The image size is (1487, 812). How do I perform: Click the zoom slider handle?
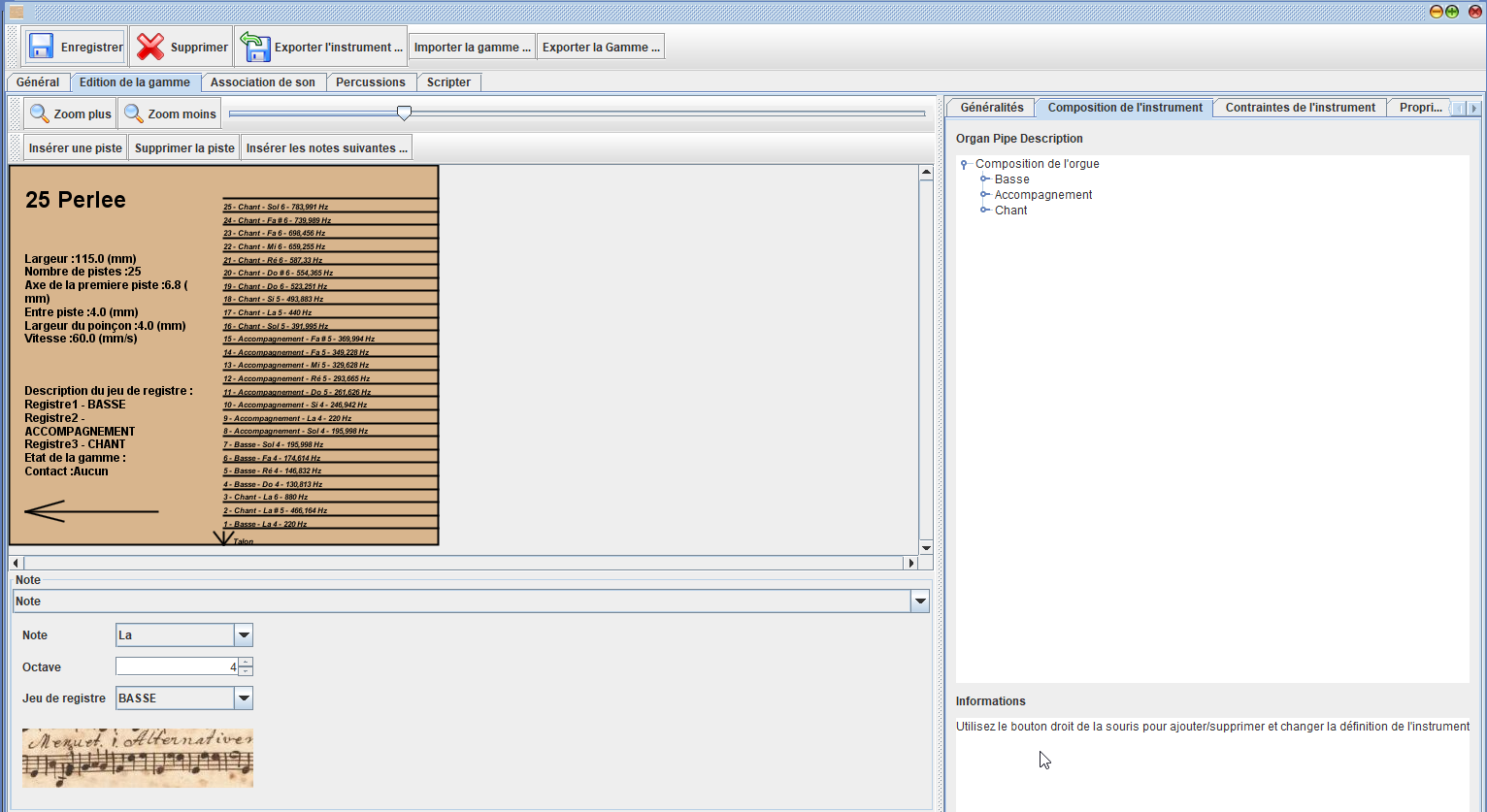click(x=404, y=114)
